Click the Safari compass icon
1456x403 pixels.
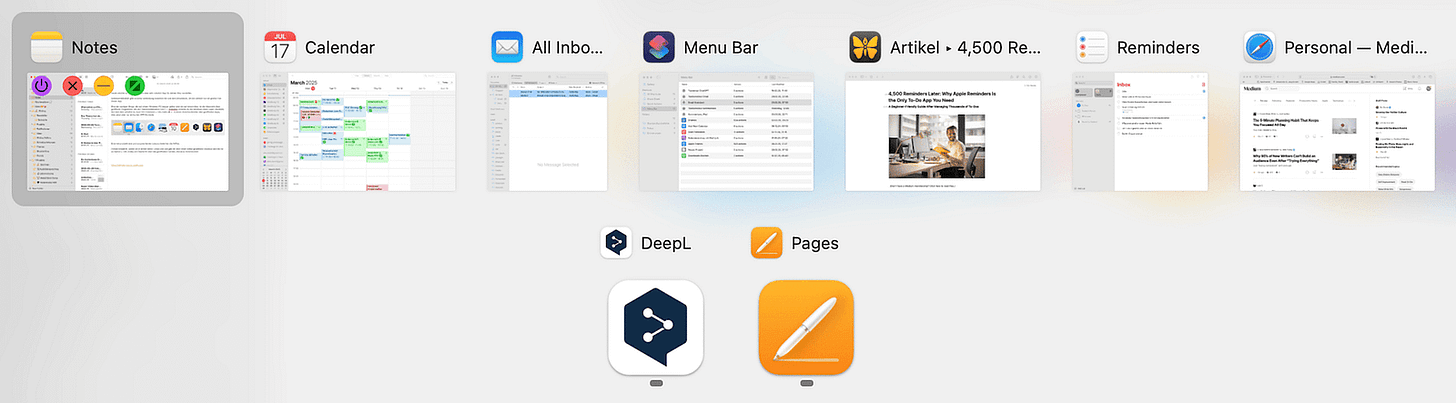tap(1259, 48)
